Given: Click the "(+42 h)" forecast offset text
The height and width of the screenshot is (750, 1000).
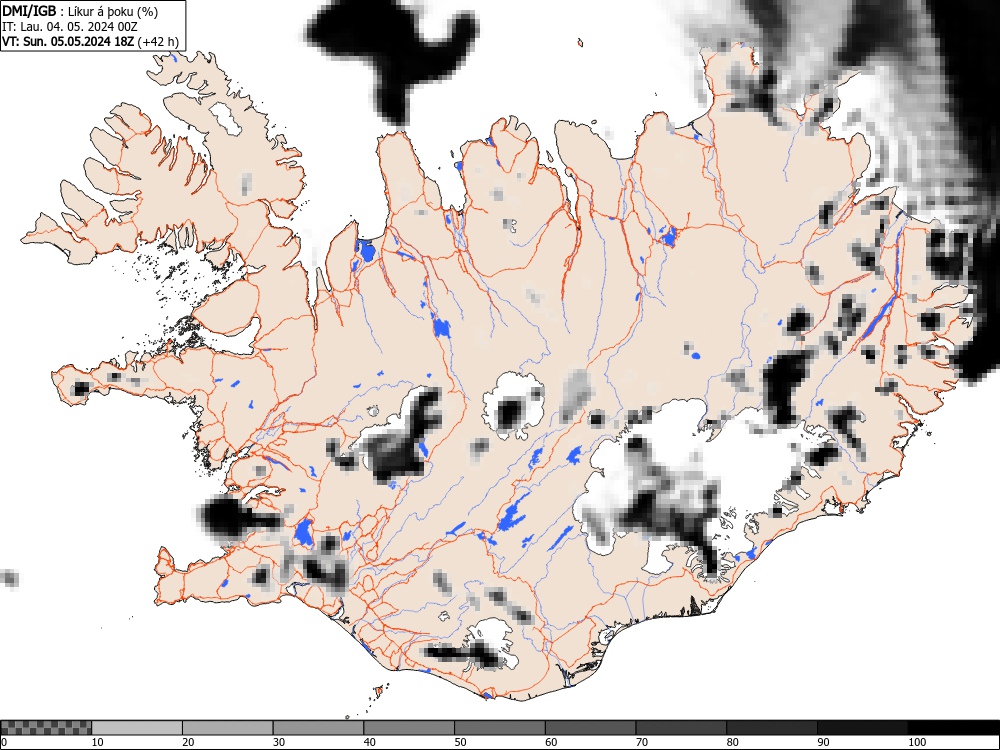Looking at the screenshot, I should pyautogui.click(x=158, y=42).
